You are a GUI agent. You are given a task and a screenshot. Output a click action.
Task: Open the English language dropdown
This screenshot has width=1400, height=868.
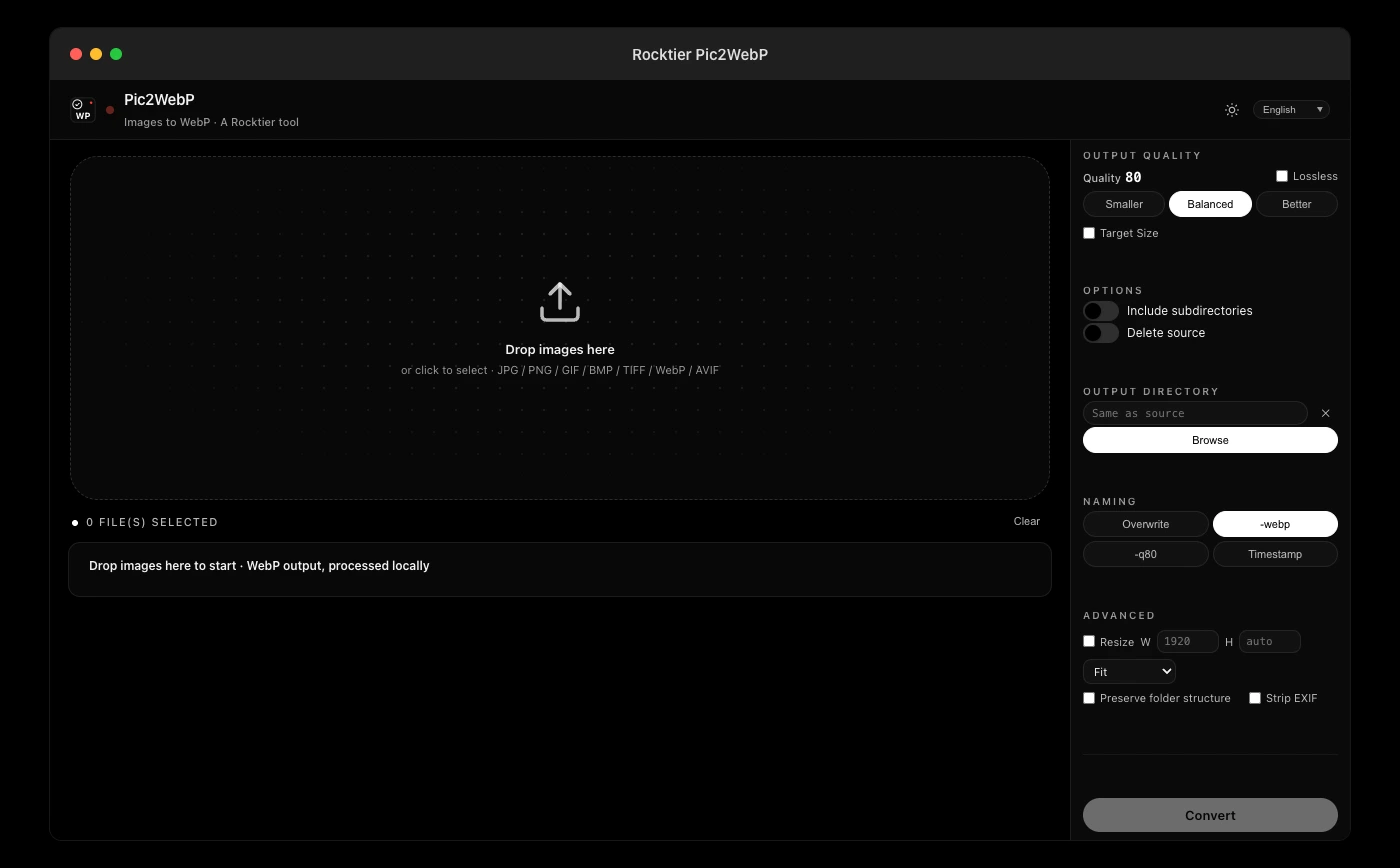pos(1291,110)
